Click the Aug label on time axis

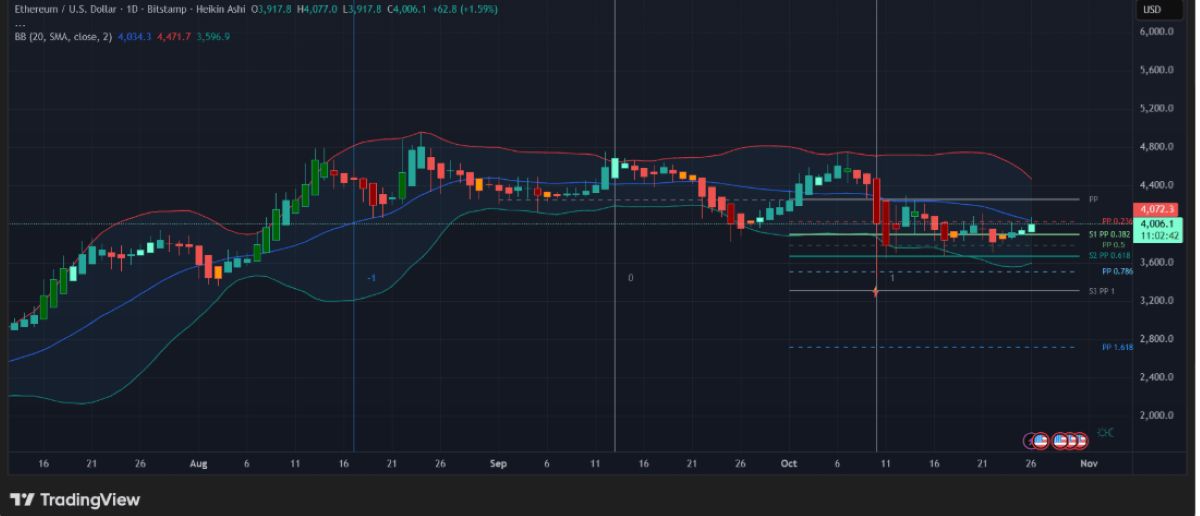pyautogui.click(x=198, y=465)
